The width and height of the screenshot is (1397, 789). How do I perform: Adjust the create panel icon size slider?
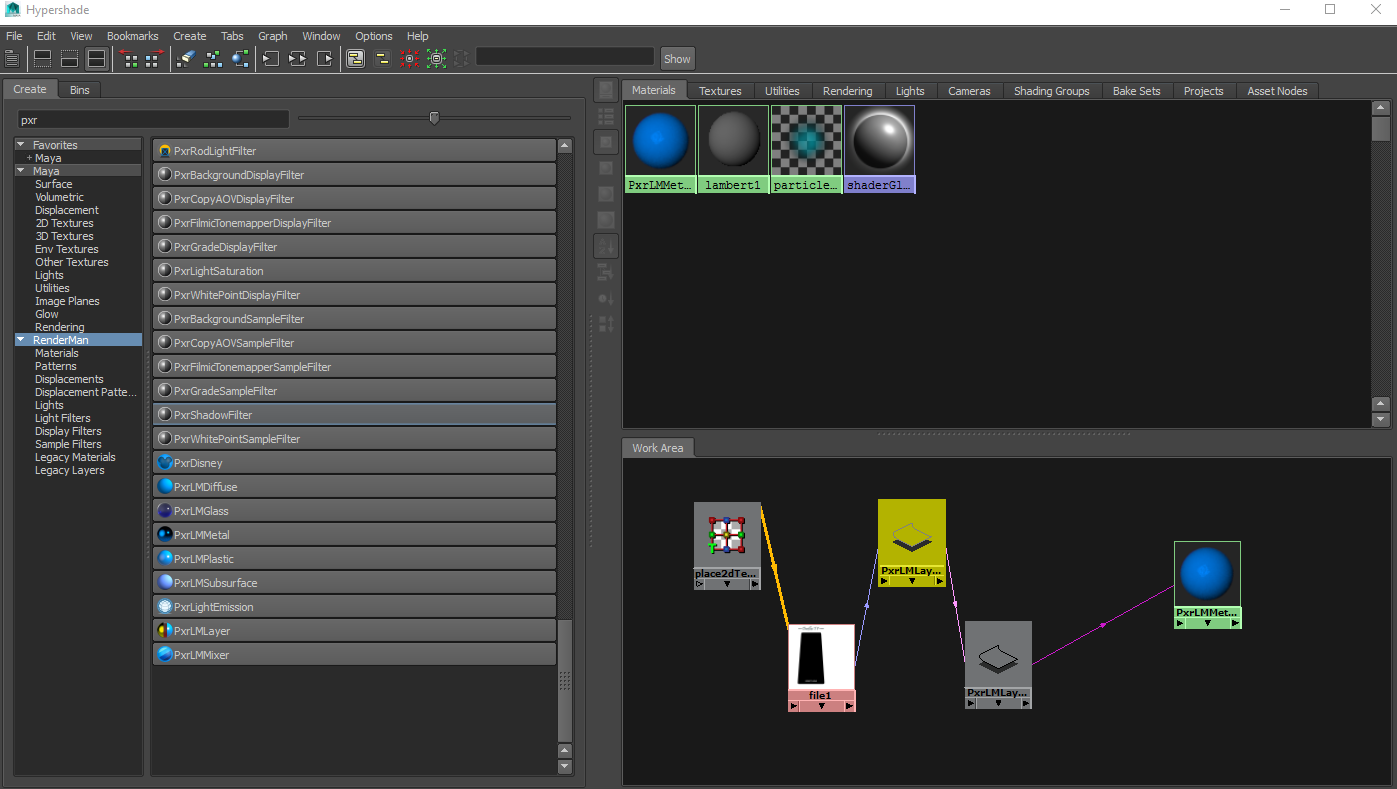pyautogui.click(x=434, y=118)
